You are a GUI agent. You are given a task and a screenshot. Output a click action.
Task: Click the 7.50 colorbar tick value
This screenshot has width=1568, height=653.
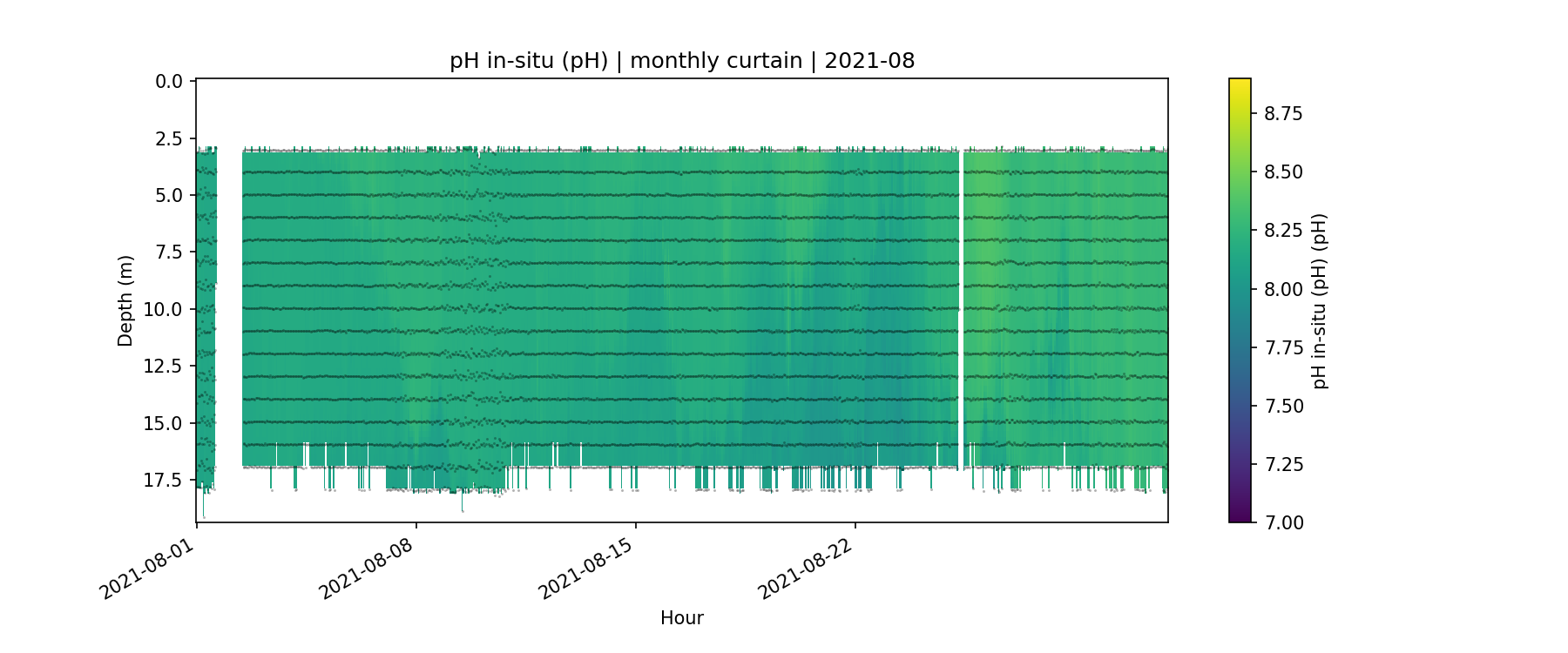[1283, 407]
